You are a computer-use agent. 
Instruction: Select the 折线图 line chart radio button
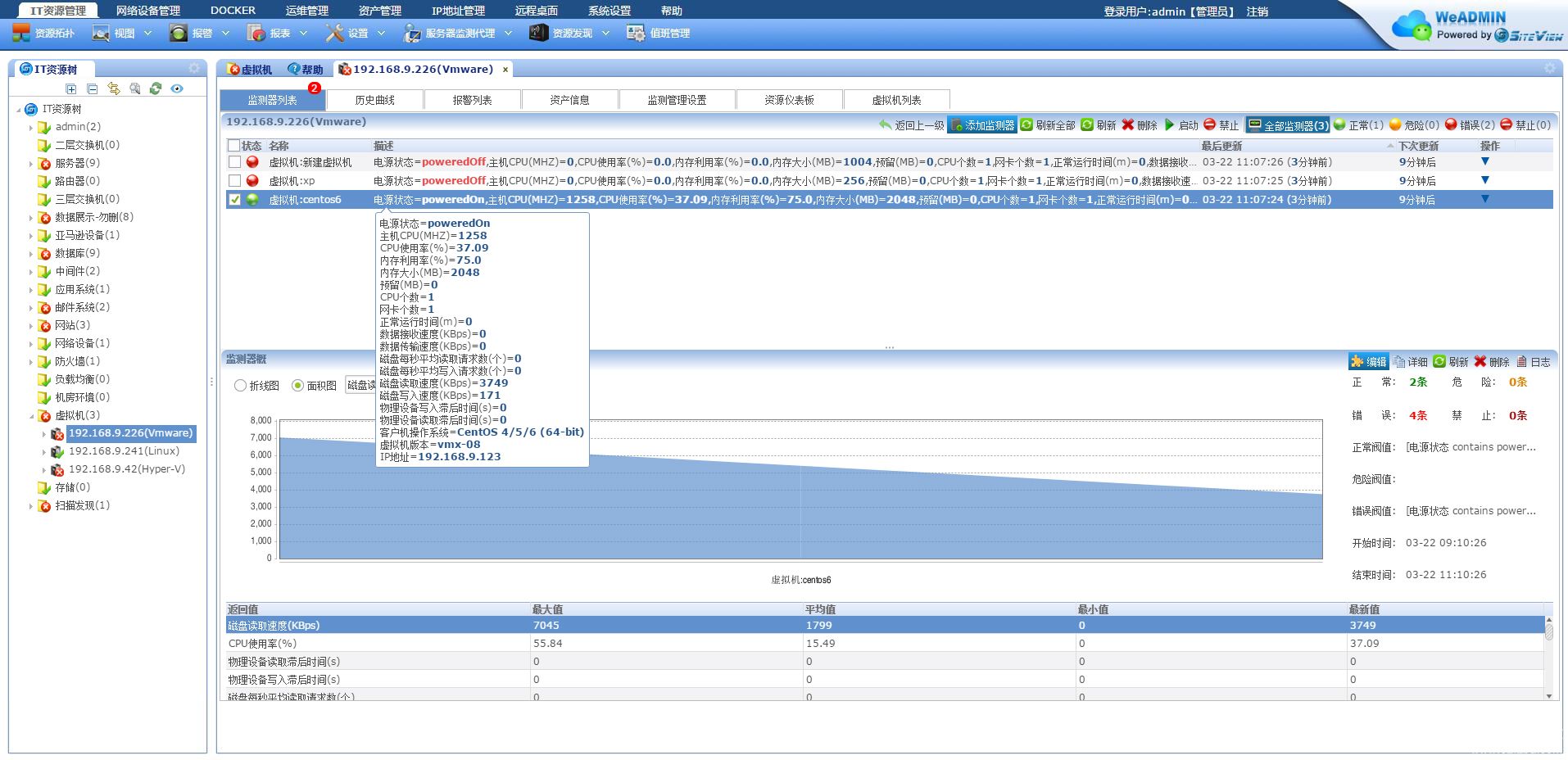pyautogui.click(x=240, y=385)
